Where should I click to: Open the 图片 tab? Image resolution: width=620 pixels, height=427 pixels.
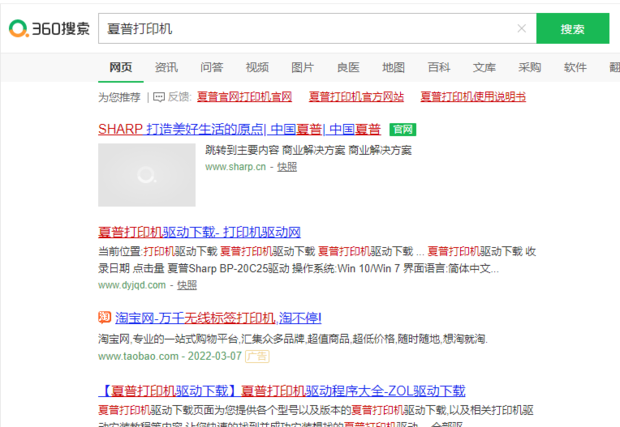pyautogui.click(x=302, y=67)
